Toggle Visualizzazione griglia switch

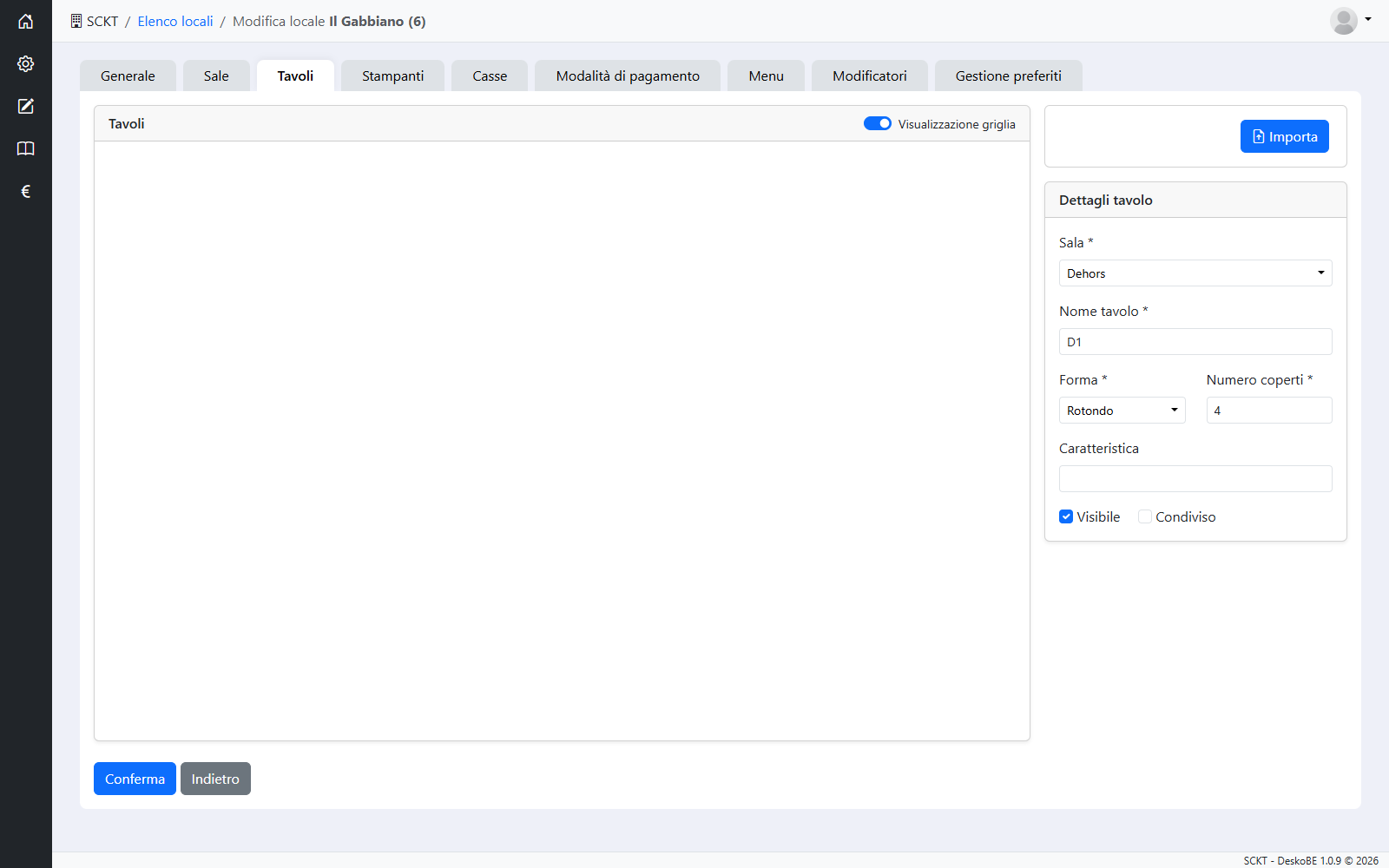point(878,123)
